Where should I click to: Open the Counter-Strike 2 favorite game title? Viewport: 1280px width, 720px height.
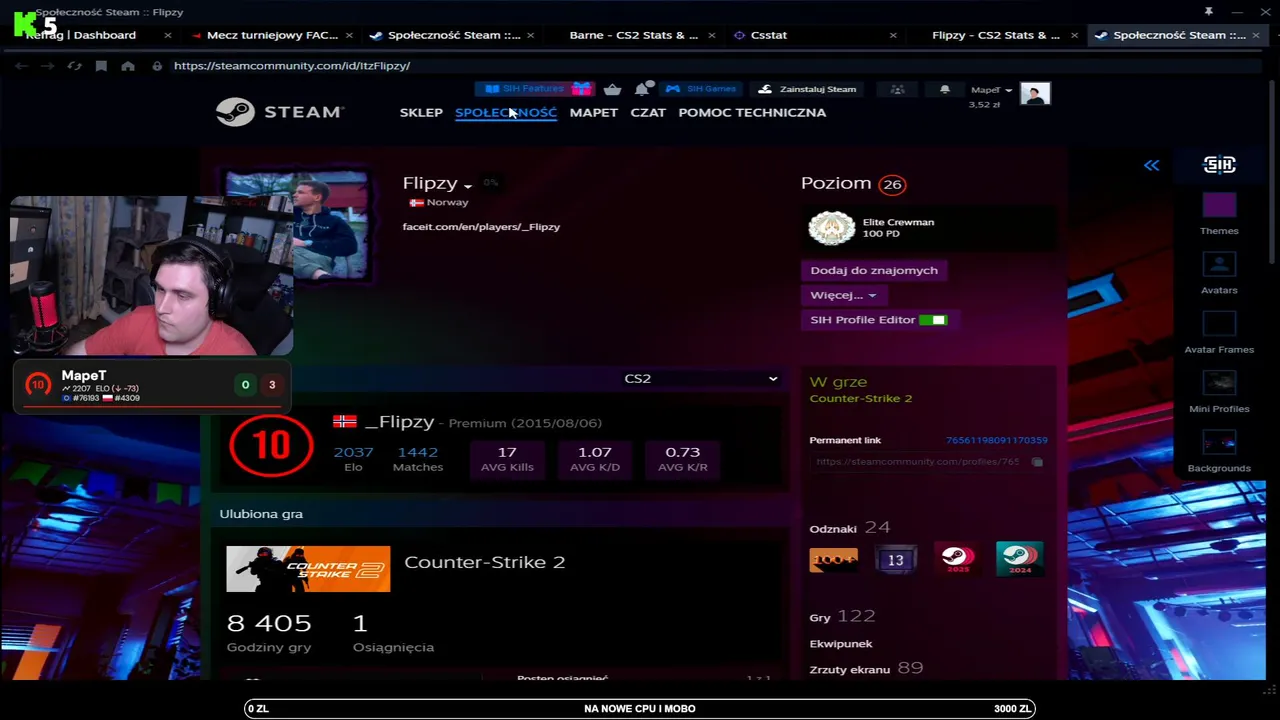[485, 562]
